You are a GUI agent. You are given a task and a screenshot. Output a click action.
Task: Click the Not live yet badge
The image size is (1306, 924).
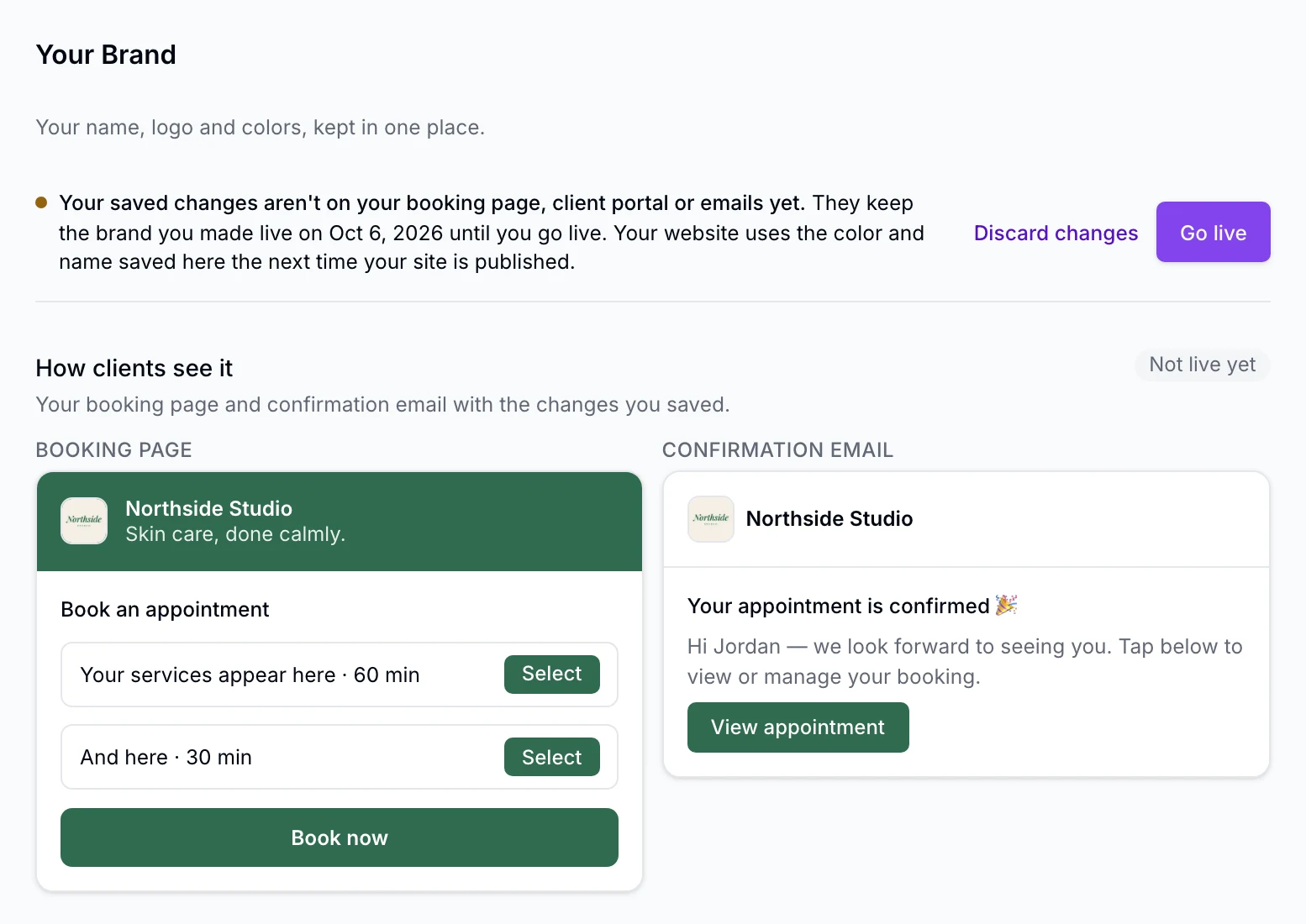[1203, 365]
